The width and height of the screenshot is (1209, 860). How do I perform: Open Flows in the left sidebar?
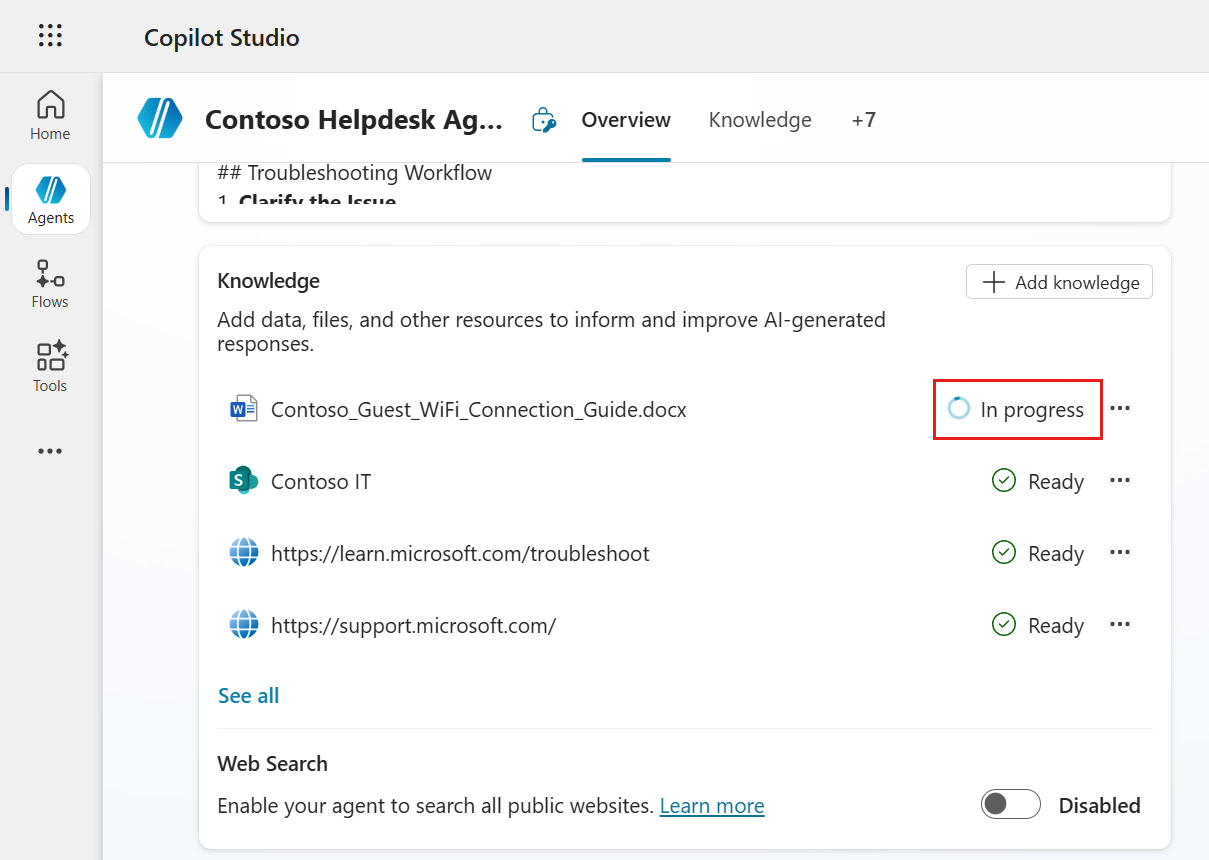click(50, 284)
